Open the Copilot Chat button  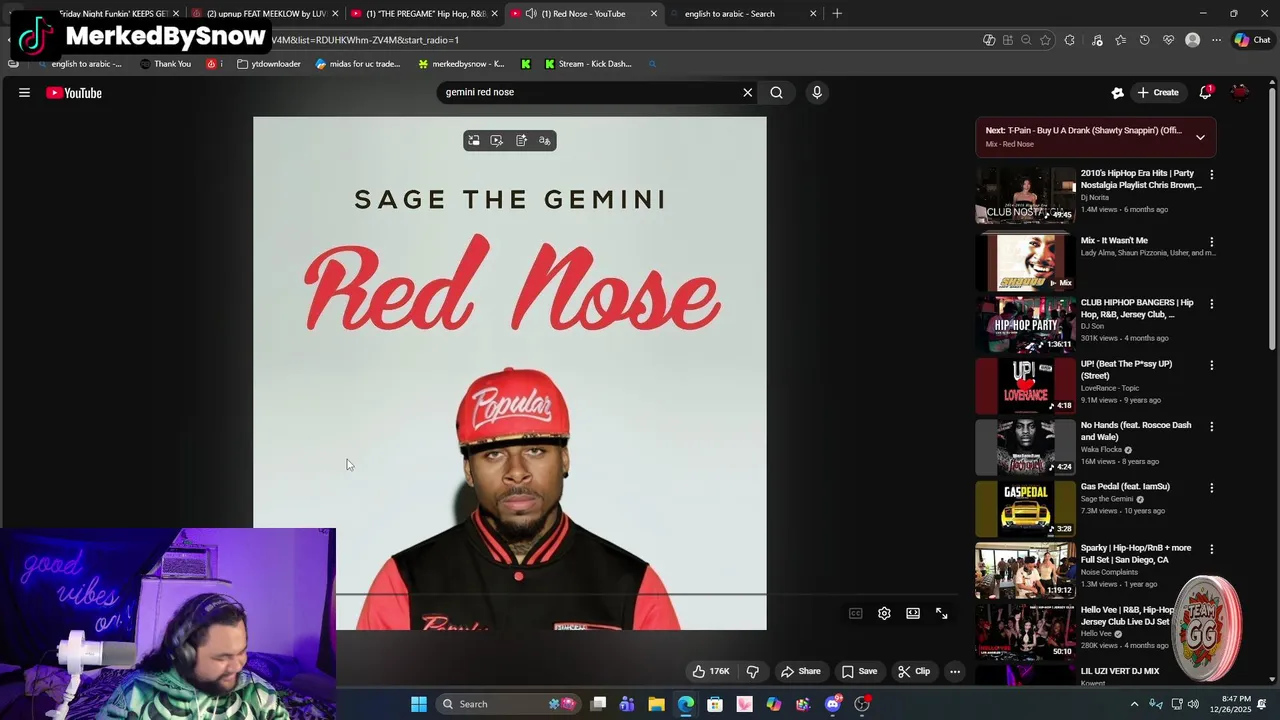1252,40
